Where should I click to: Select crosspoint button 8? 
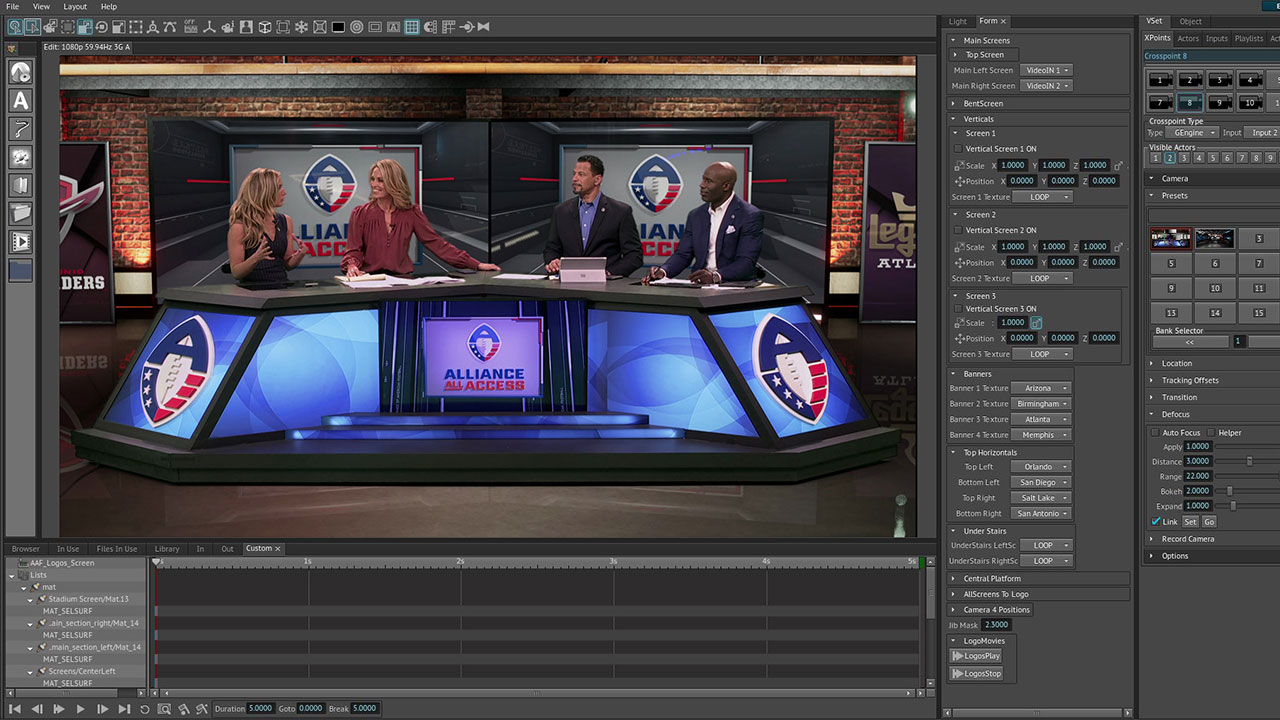click(x=1190, y=102)
